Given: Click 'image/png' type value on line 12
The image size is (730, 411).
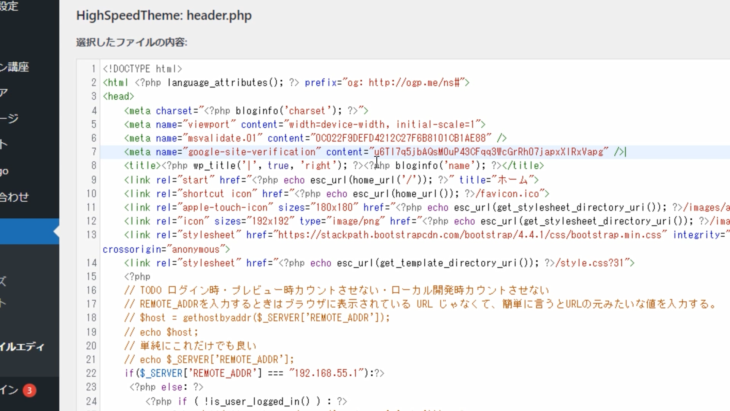Looking at the screenshot, I should click(358, 221).
